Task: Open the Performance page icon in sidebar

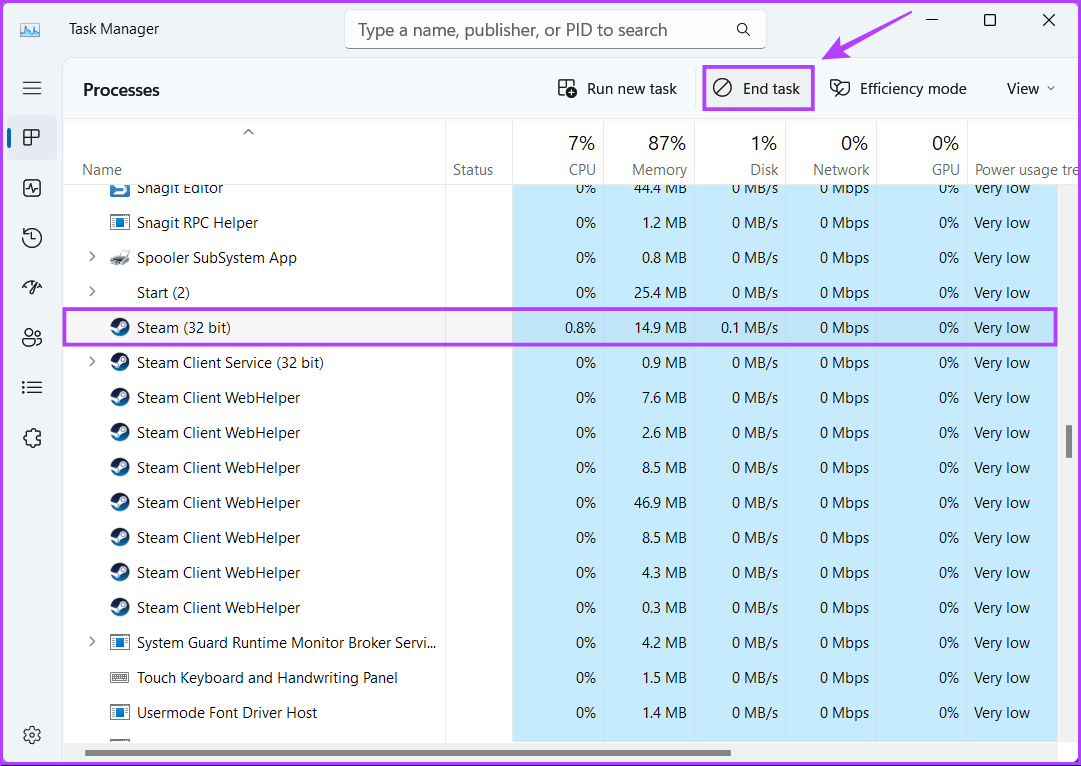Action: [x=32, y=188]
